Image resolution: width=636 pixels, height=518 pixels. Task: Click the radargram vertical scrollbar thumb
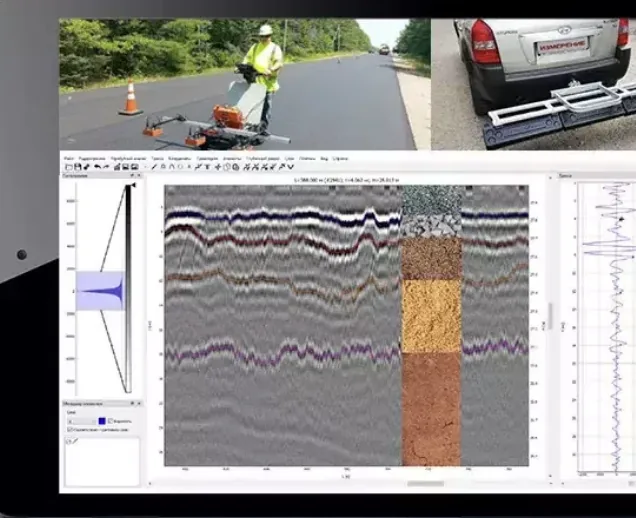click(550, 316)
